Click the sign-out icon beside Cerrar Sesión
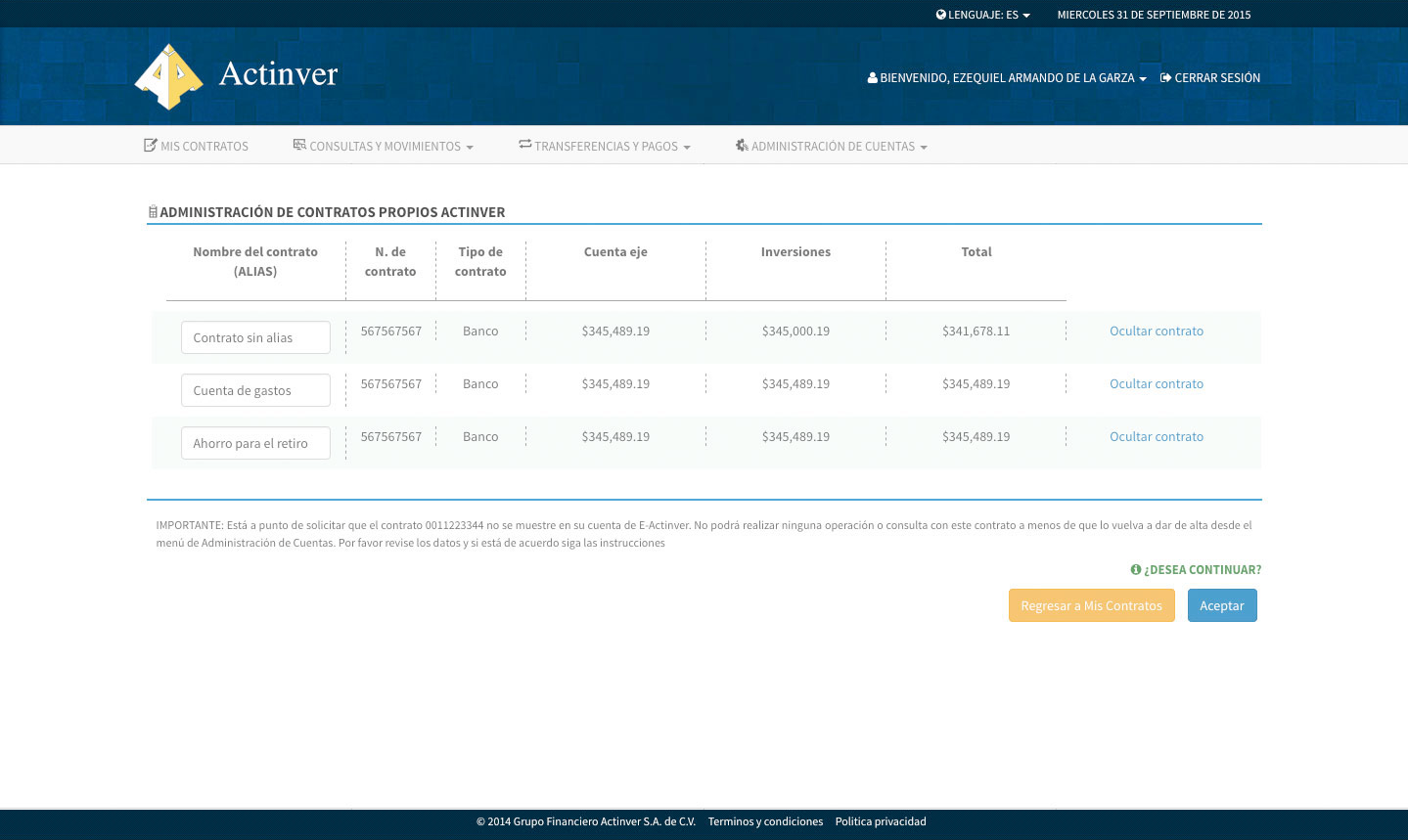Image resolution: width=1408 pixels, height=840 pixels. (x=1165, y=78)
